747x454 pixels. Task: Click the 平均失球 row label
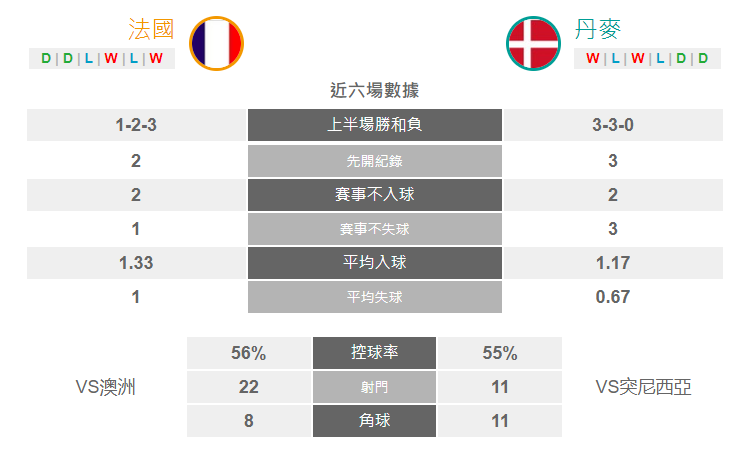point(374,297)
